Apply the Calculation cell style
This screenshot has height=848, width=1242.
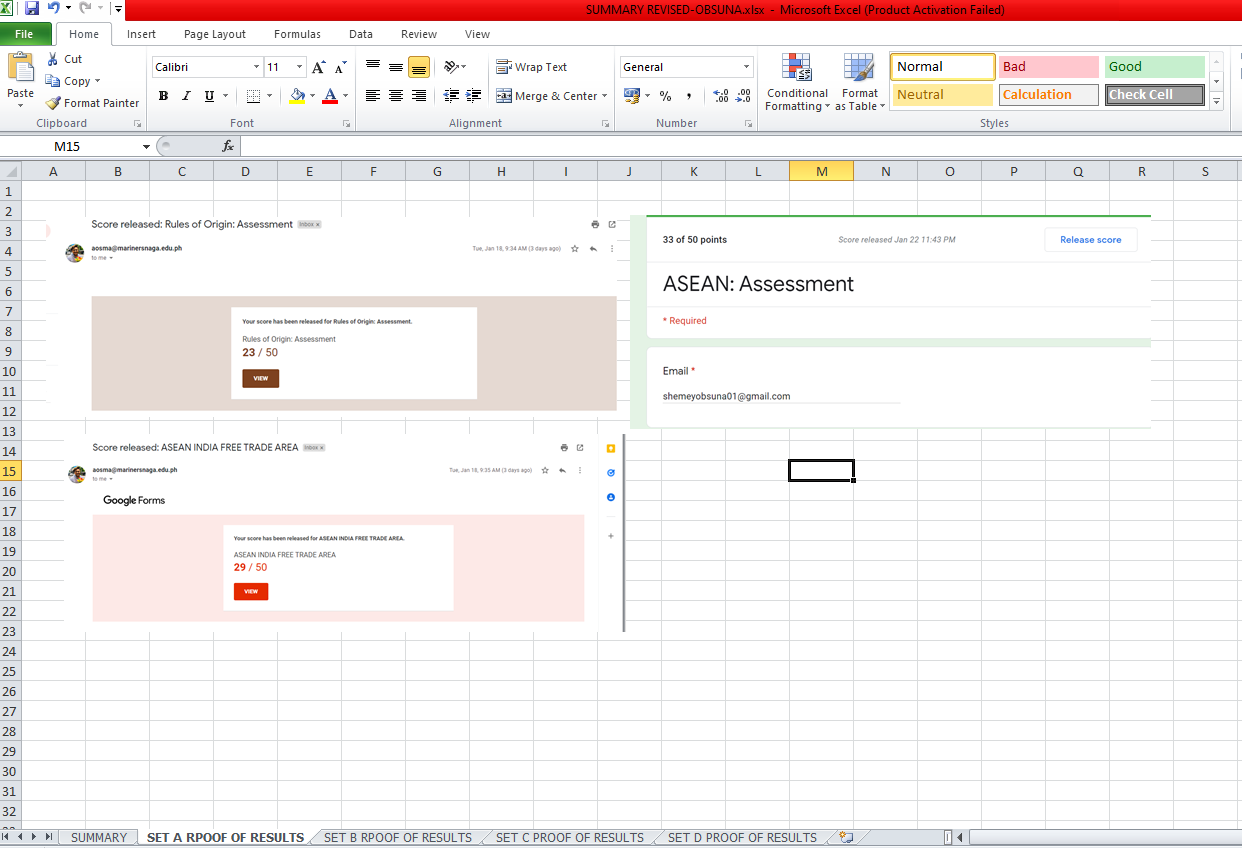coord(1048,95)
